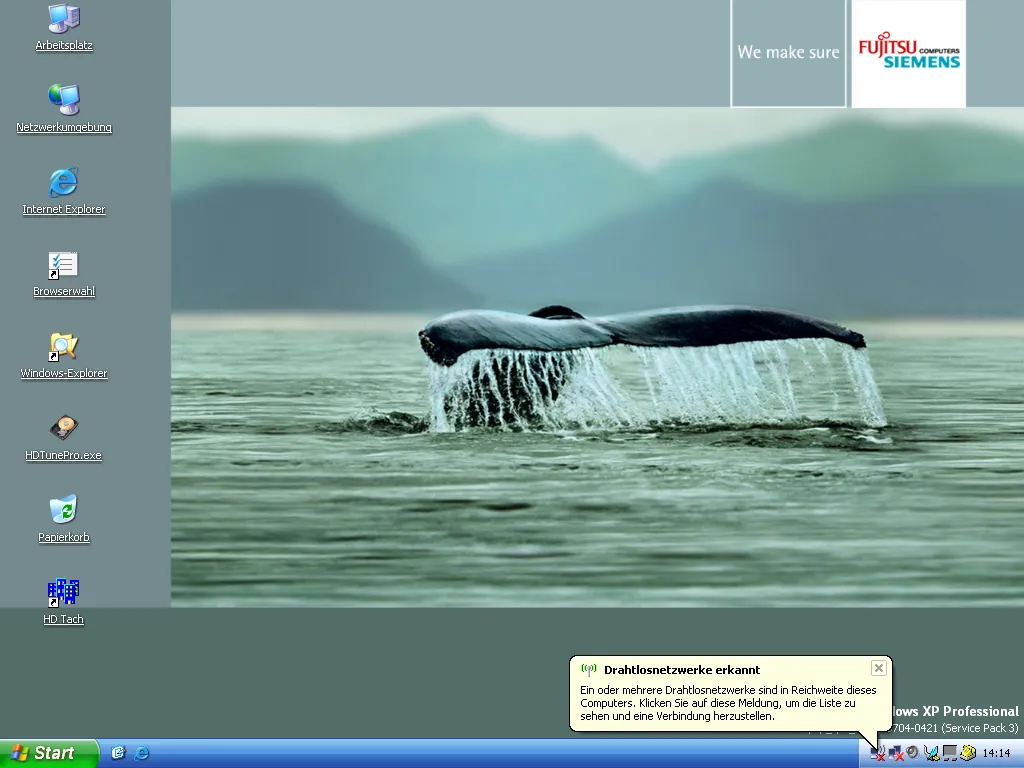Click the disconnected LAN tray icon
This screenshot has height=768, width=1024.
click(x=895, y=753)
